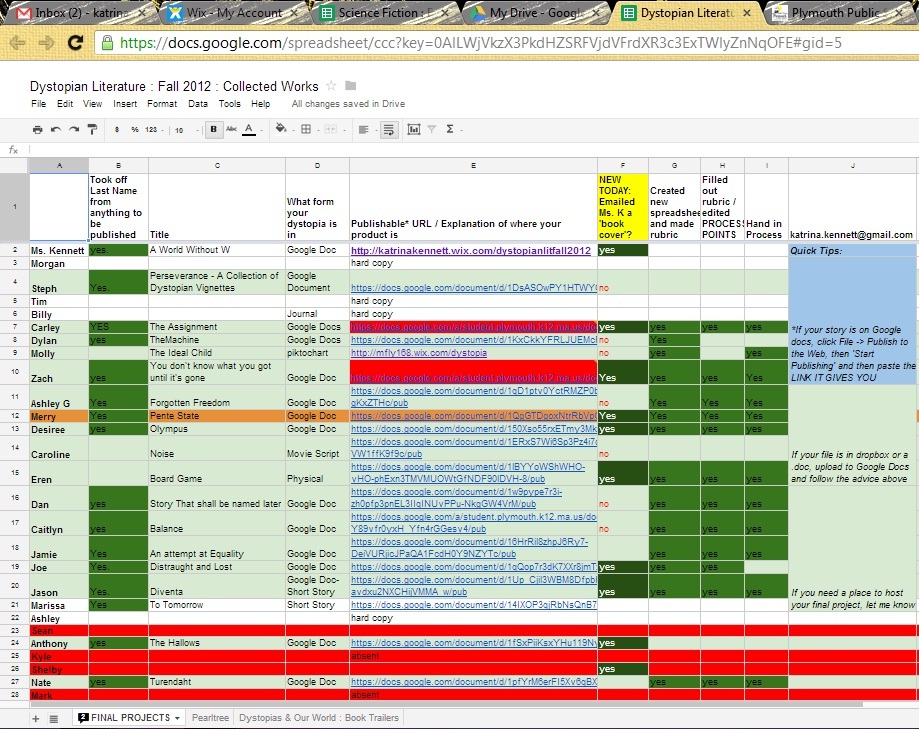Toggle bold formatting
Image resolution: width=919 pixels, height=729 pixels.
(214, 129)
